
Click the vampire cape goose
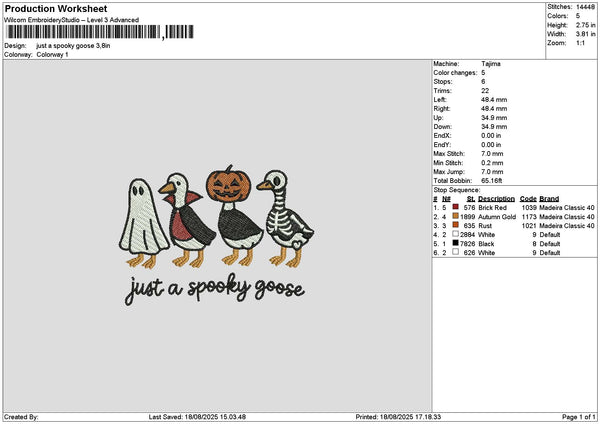click(188, 220)
